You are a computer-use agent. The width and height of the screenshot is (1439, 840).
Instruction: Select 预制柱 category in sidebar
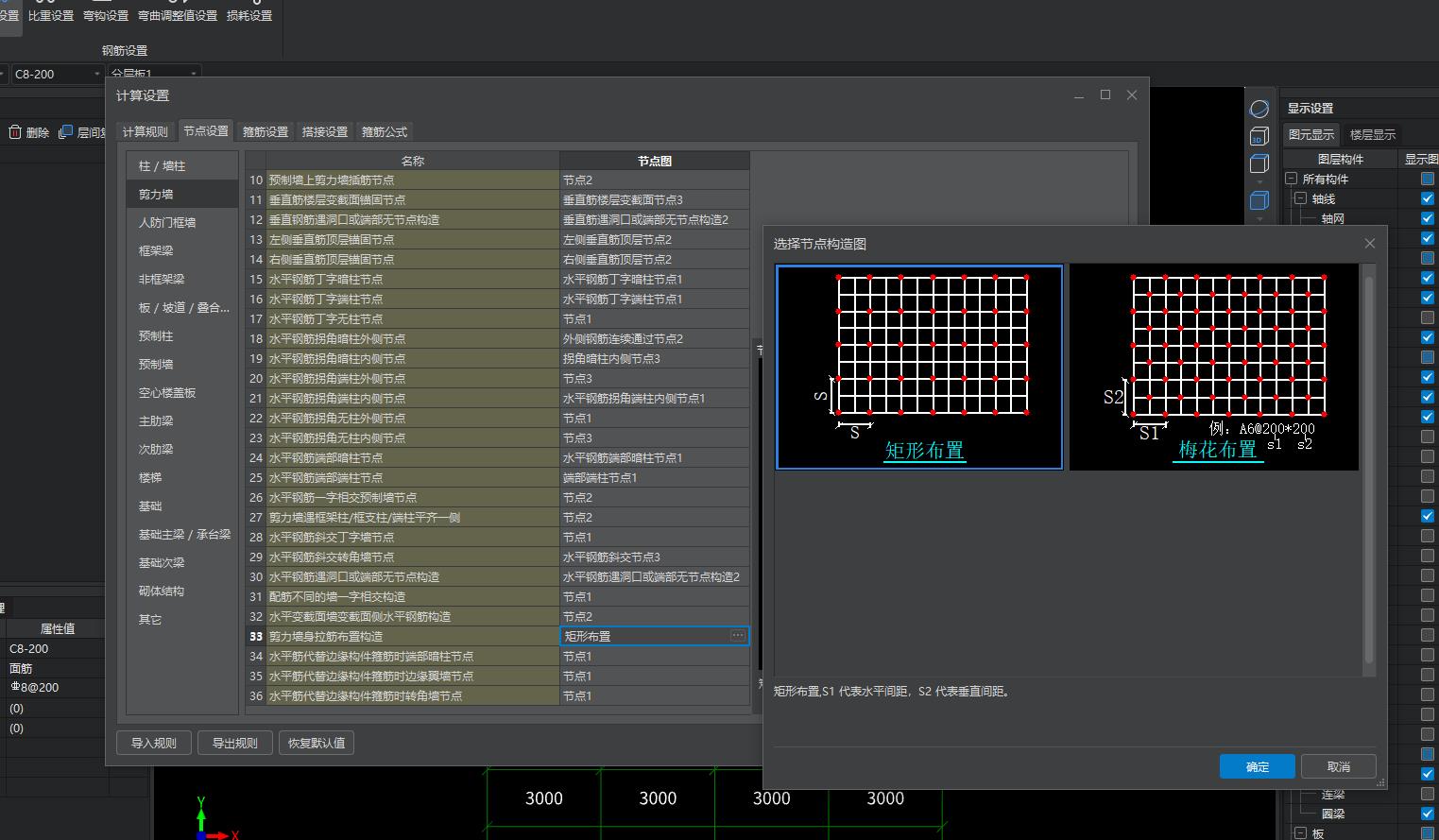click(182, 335)
